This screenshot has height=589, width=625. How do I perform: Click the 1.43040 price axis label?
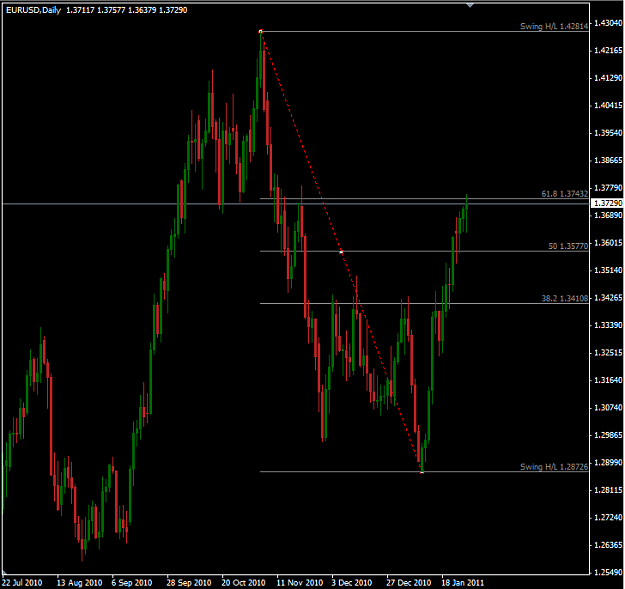(x=608, y=23)
